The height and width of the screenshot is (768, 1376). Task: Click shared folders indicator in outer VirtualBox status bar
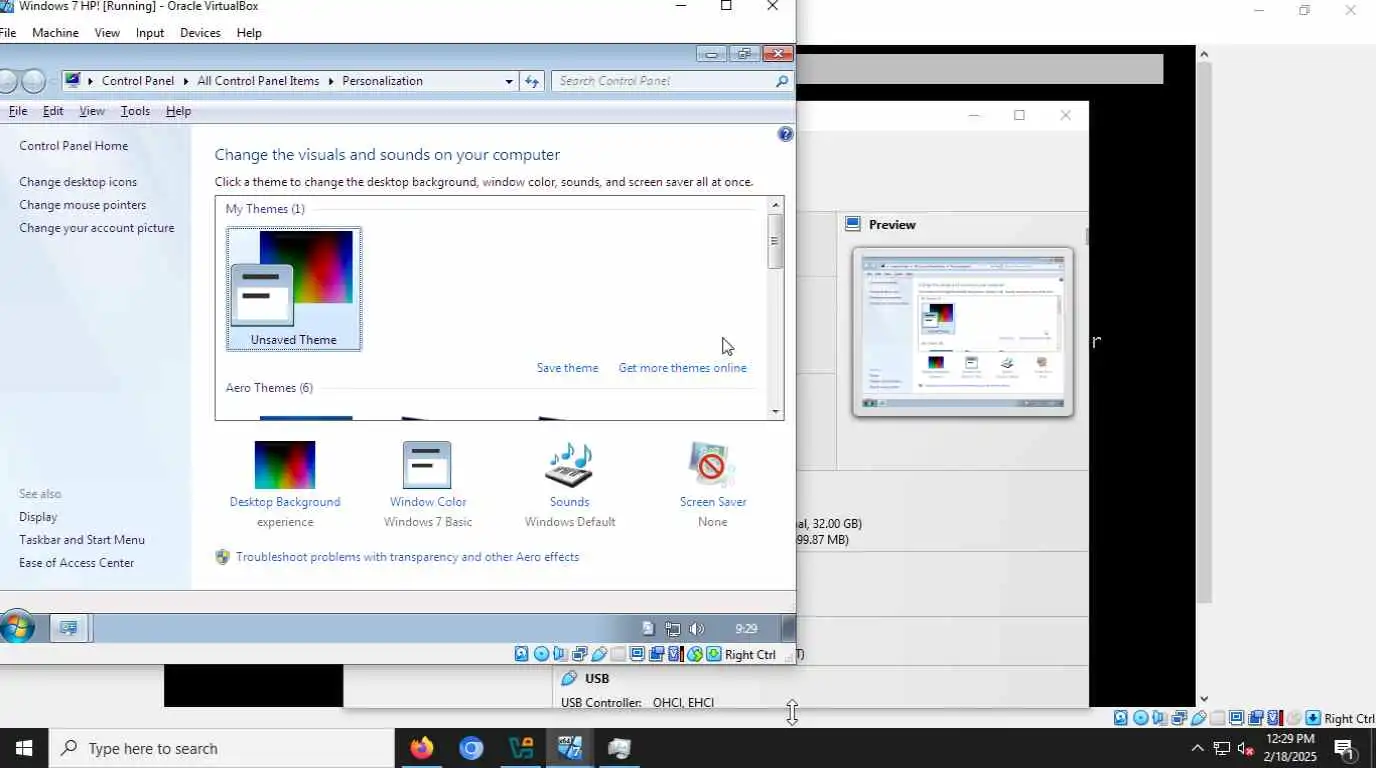pos(1217,718)
